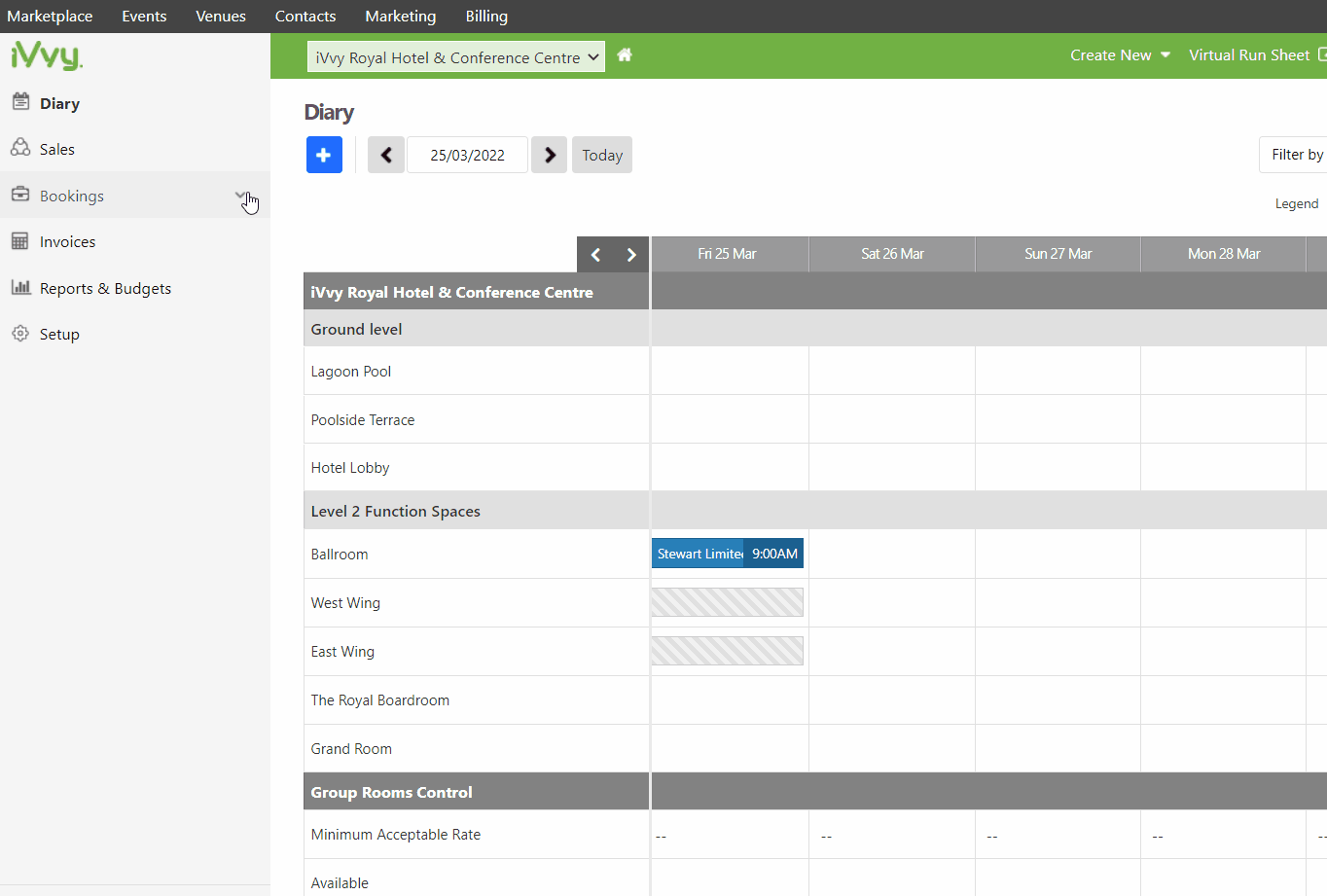Click the Bookings briefcase icon
1327x896 pixels.
(20, 195)
